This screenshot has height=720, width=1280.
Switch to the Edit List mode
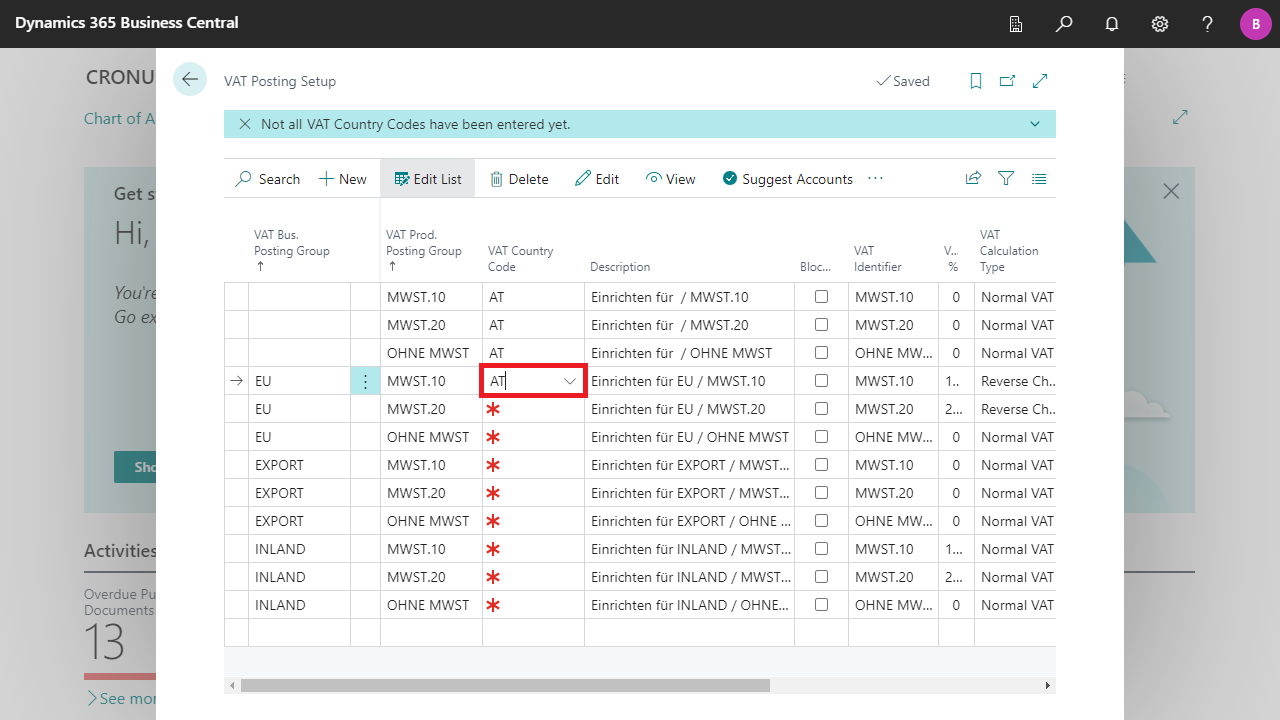[x=427, y=178]
